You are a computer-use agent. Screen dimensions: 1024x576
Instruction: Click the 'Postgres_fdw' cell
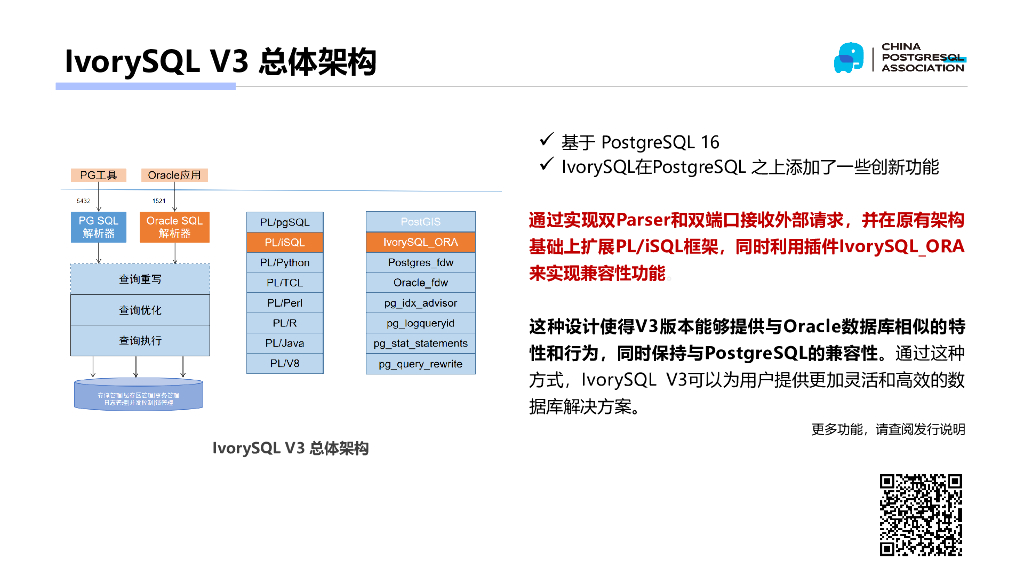pyautogui.click(x=421, y=263)
